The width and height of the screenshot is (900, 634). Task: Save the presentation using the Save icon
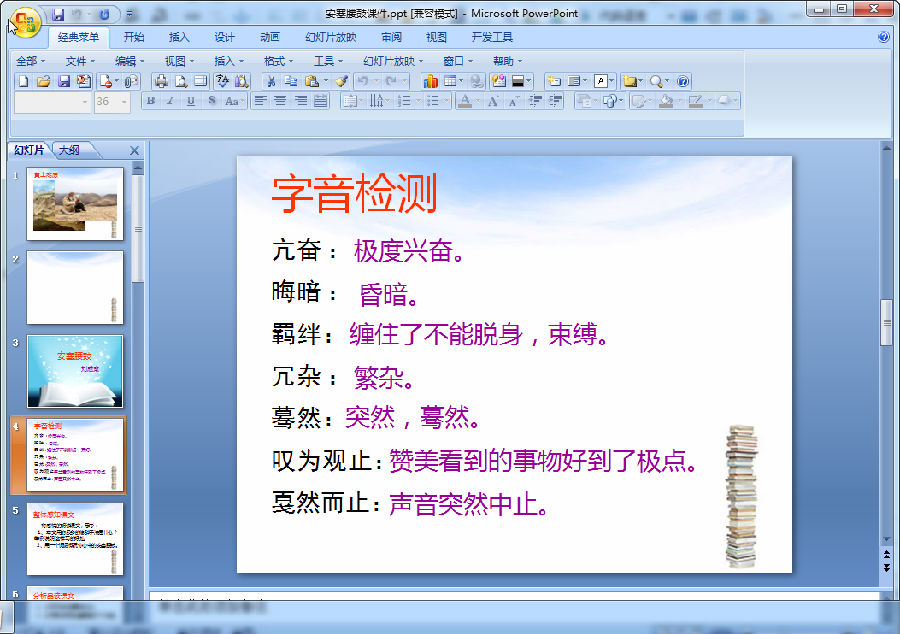tap(62, 83)
